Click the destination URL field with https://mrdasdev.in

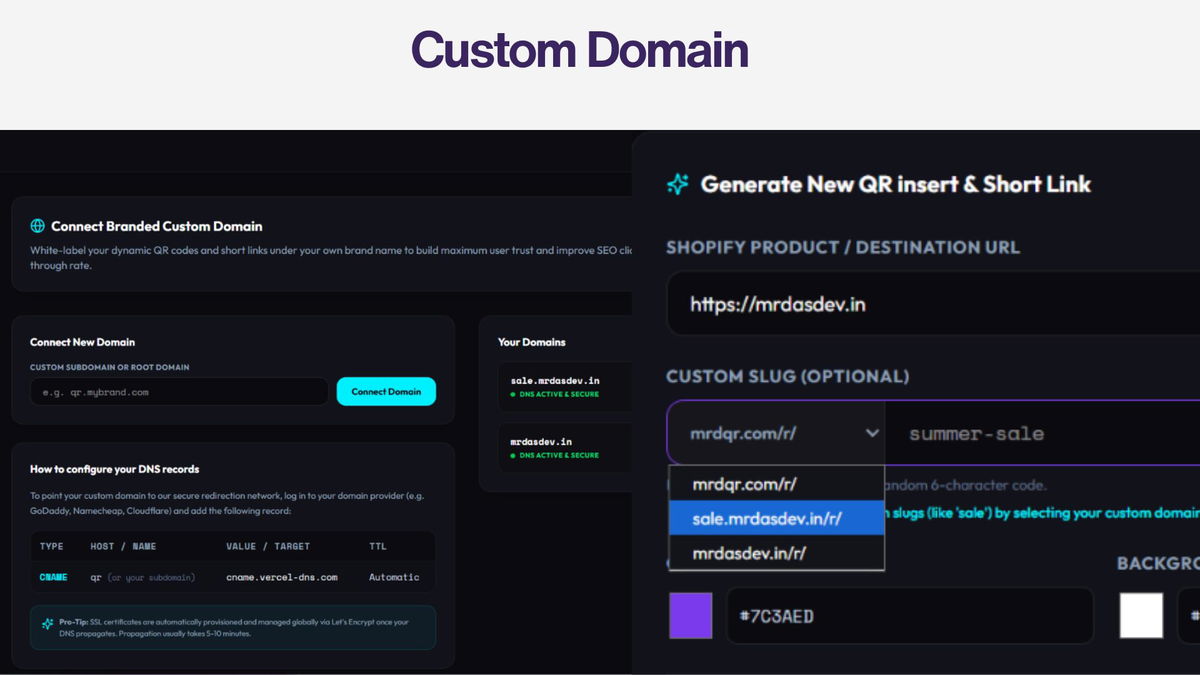pos(932,303)
